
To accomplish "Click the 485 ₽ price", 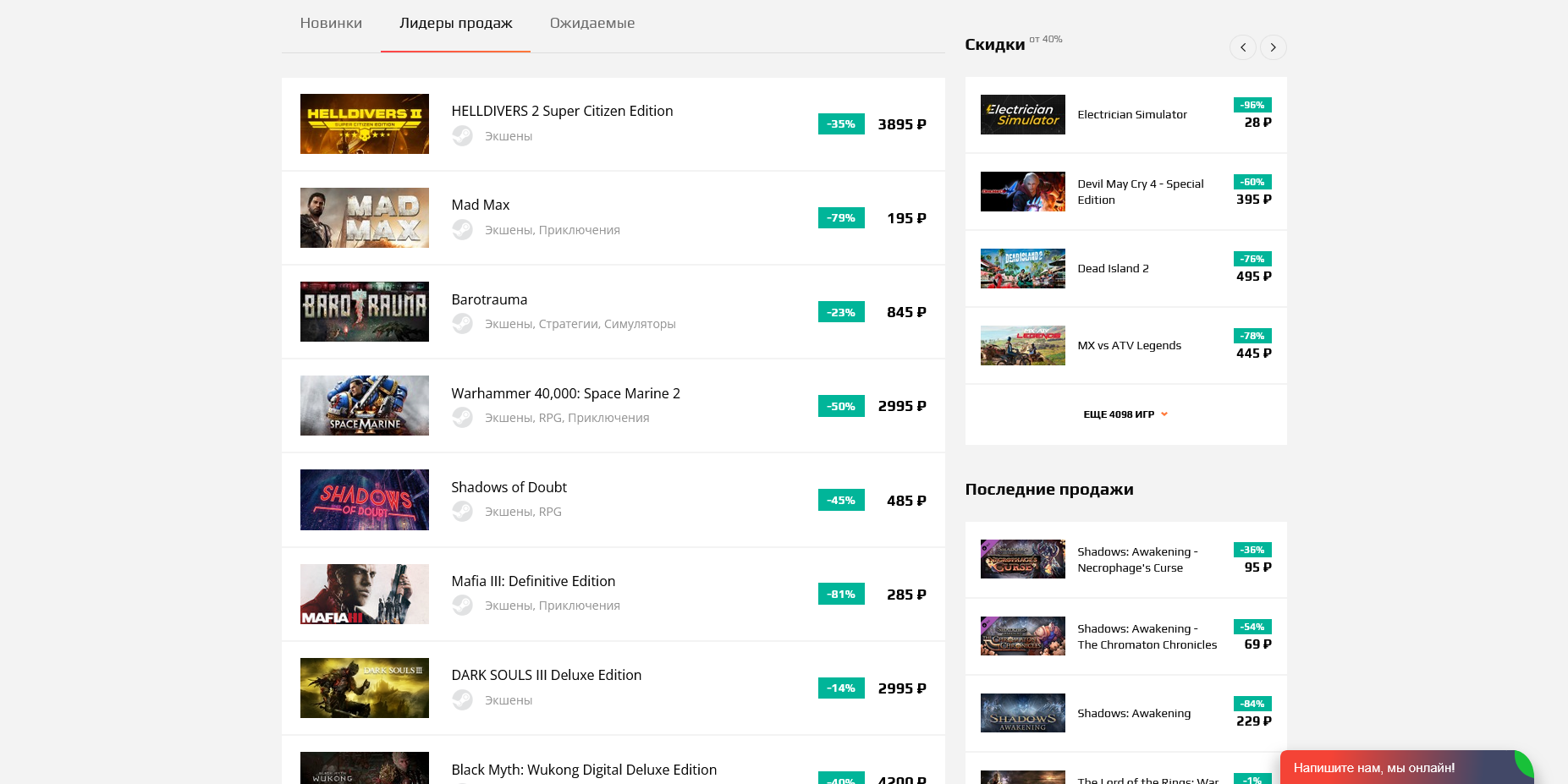I will point(906,501).
